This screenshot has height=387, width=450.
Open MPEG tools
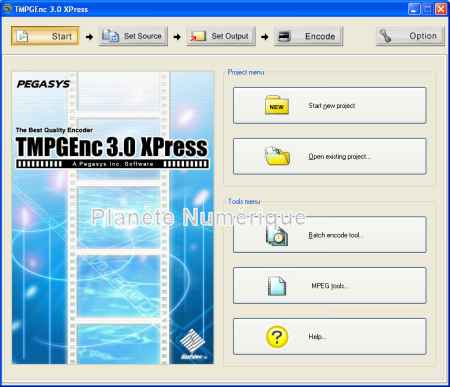tap(330, 286)
